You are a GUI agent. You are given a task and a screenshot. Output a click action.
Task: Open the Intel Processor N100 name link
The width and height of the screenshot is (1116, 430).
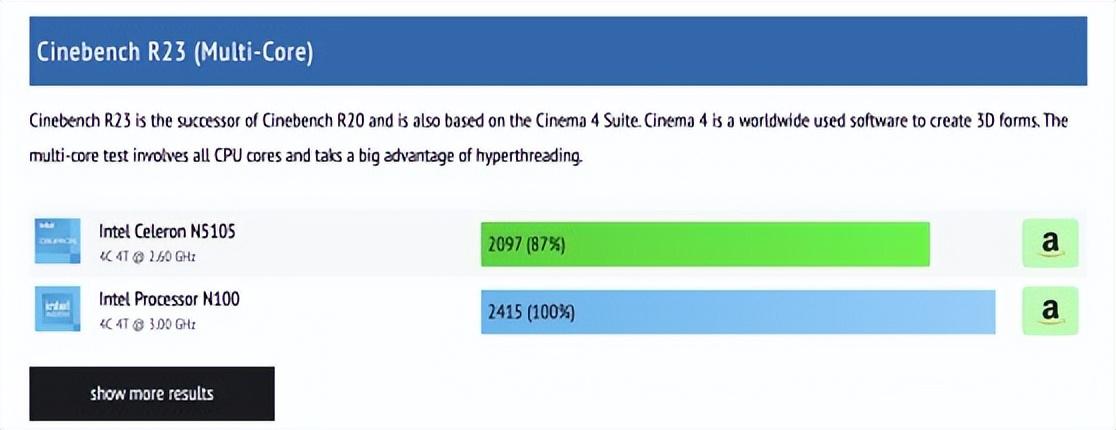coord(169,298)
